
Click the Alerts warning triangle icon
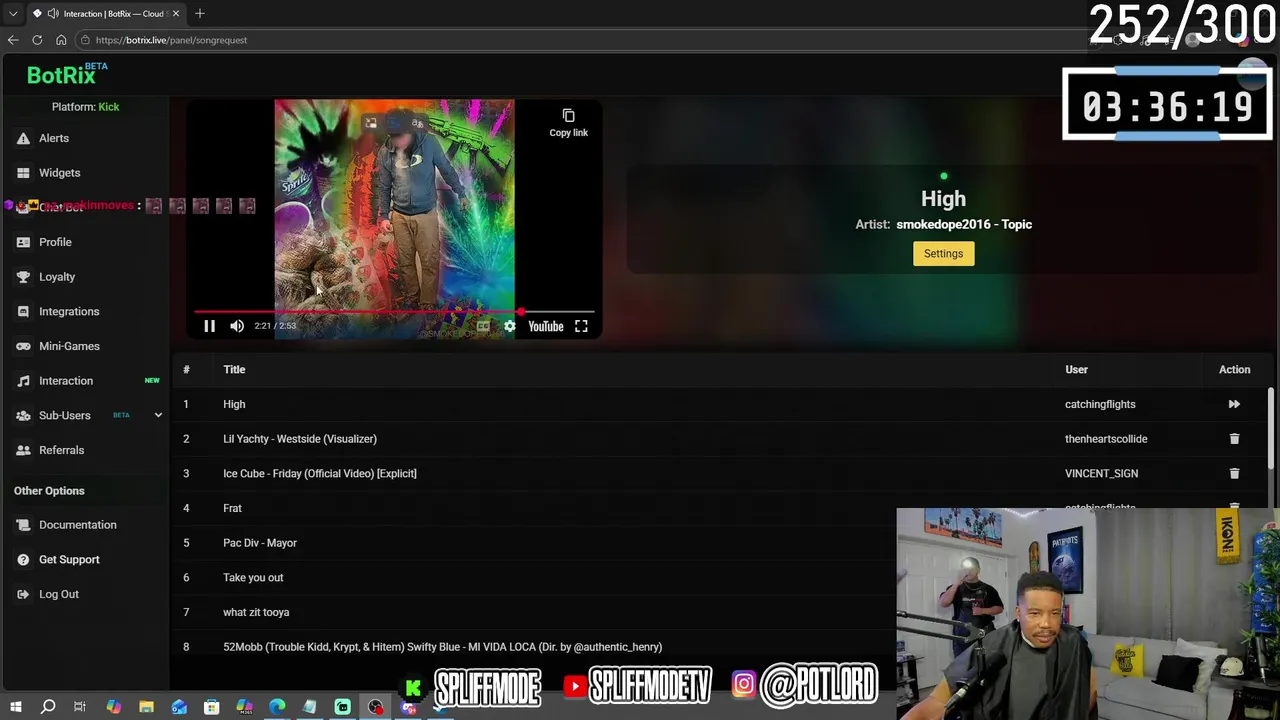click(23, 139)
